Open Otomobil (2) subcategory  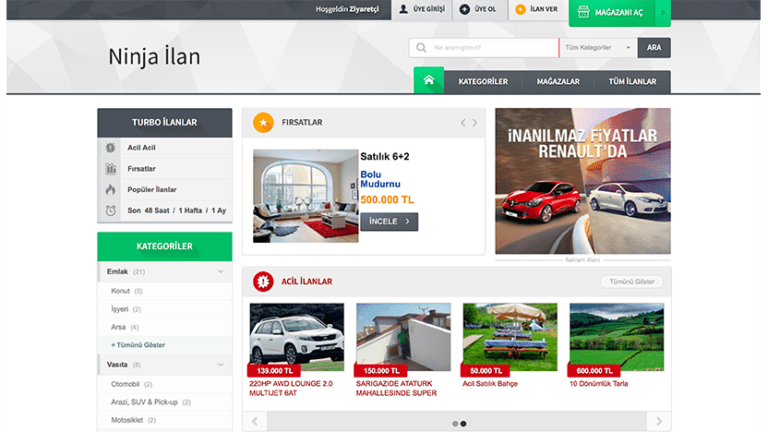[131, 384]
